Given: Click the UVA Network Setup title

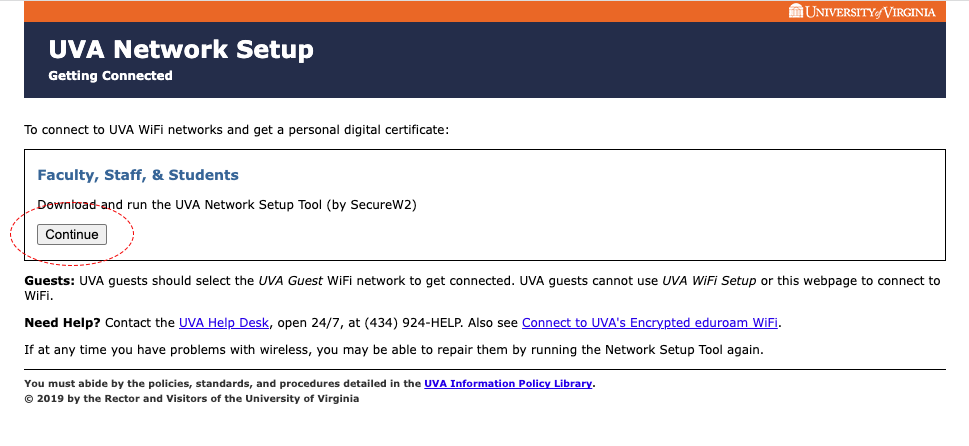Looking at the screenshot, I should tap(181, 49).
